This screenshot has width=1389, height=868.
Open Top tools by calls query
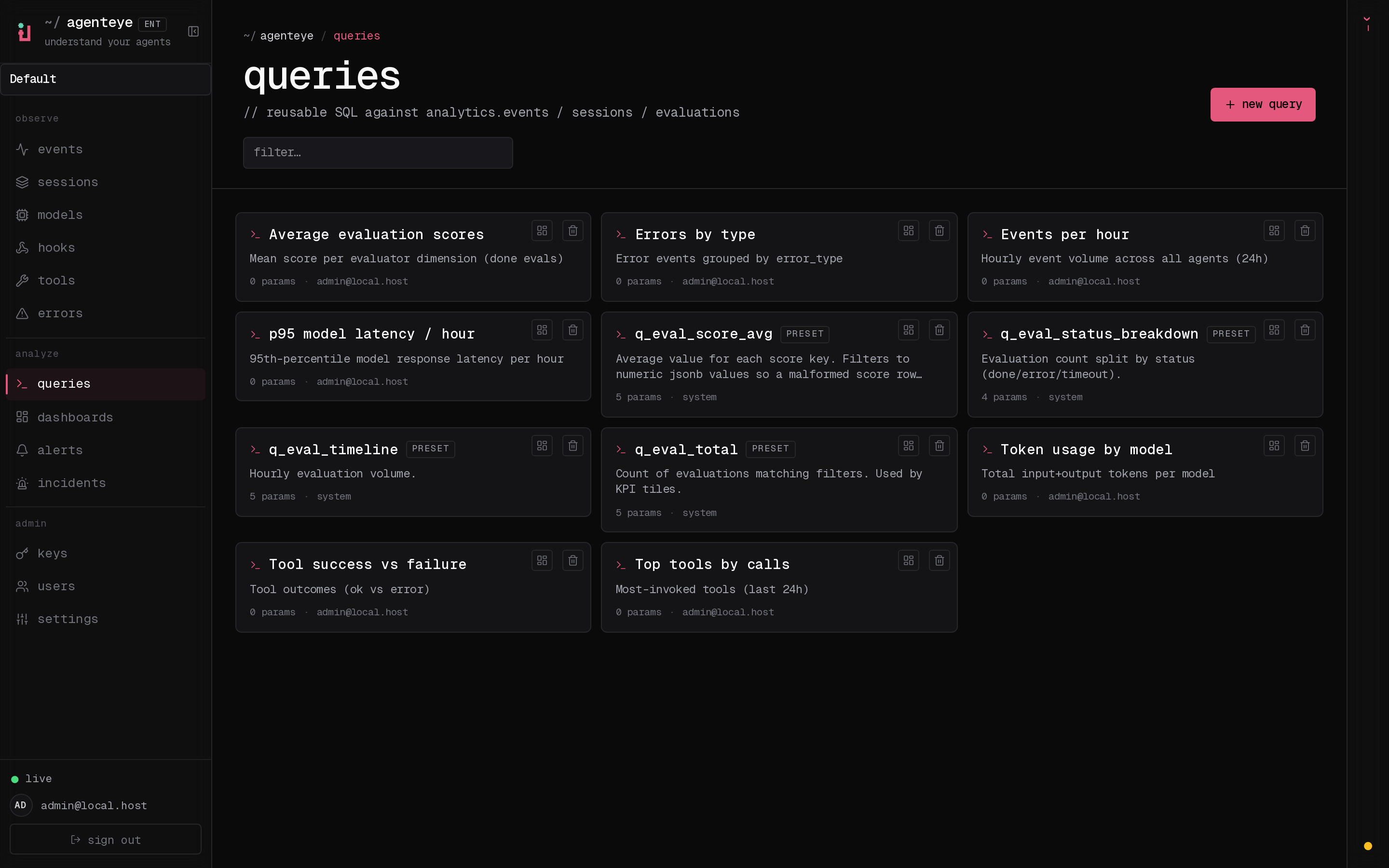coord(712,564)
